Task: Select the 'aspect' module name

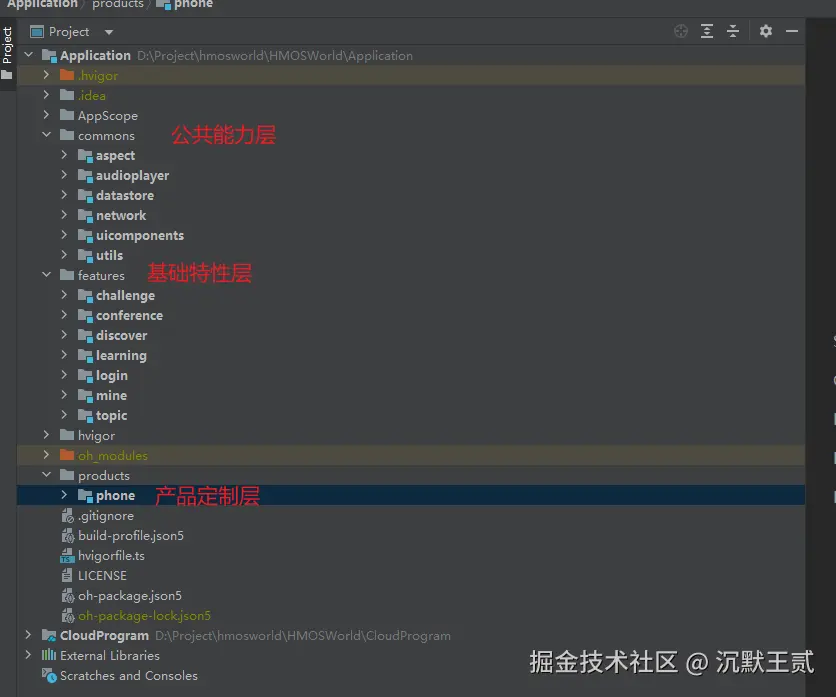Action: pyautogui.click(x=115, y=156)
